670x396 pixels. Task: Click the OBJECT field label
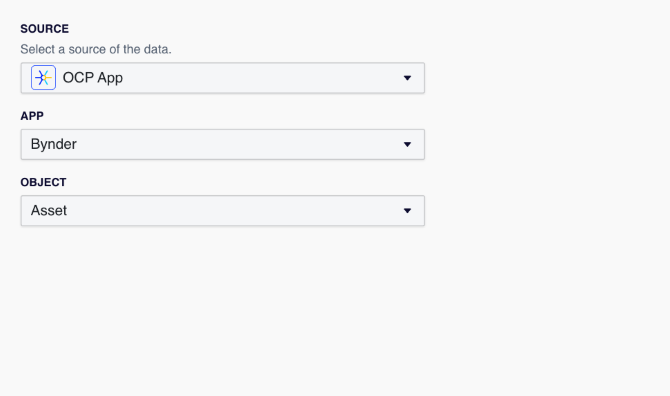click(43, 182)
